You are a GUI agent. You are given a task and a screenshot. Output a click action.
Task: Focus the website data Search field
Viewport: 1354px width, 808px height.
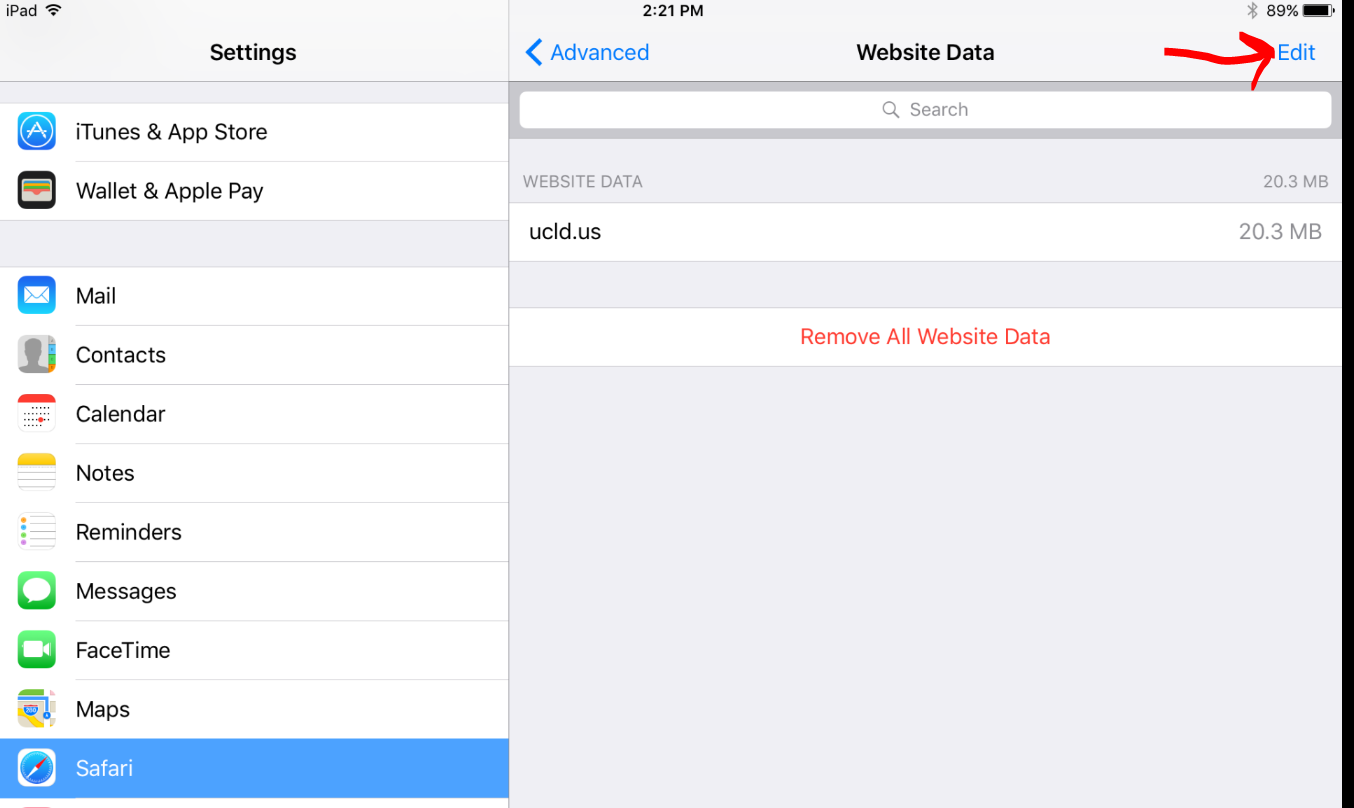click(x=925, y=110)
